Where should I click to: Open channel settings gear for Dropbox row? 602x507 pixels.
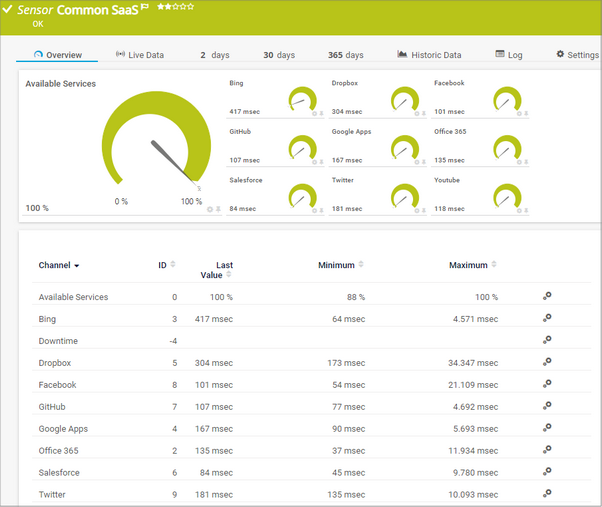coord(547,363)
